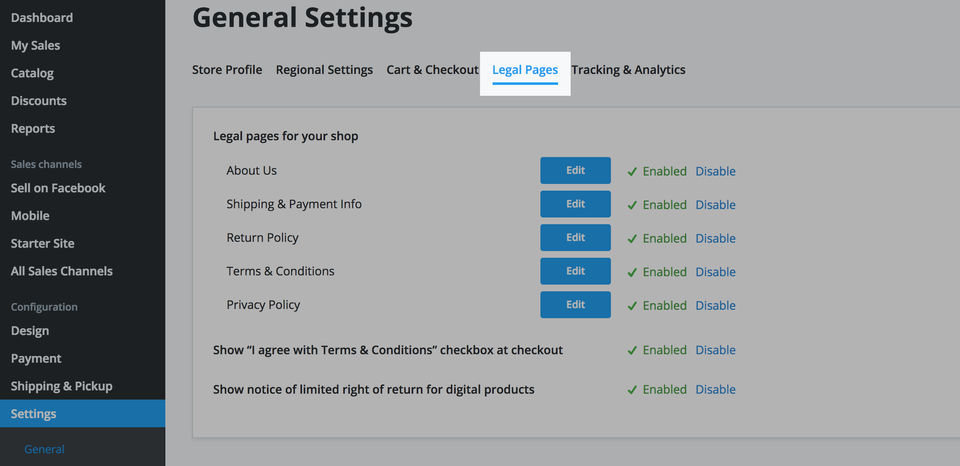960x466 pixels.
Task: Open Shipping & Pickup configuration
Action: [61, 386]
